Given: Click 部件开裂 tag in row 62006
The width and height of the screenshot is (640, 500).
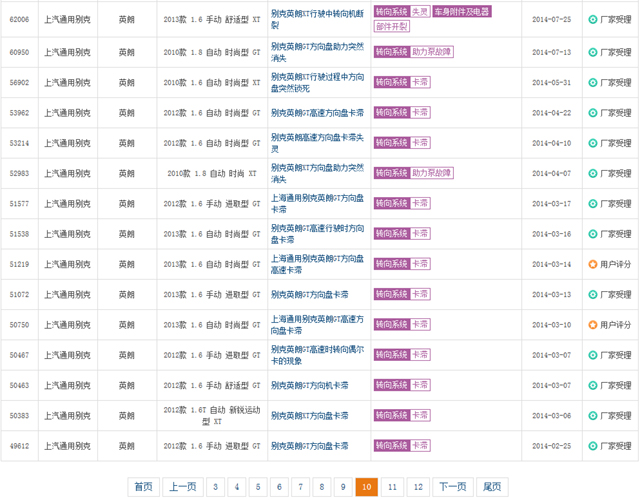Looking at the screenshot, I should 392,27.
